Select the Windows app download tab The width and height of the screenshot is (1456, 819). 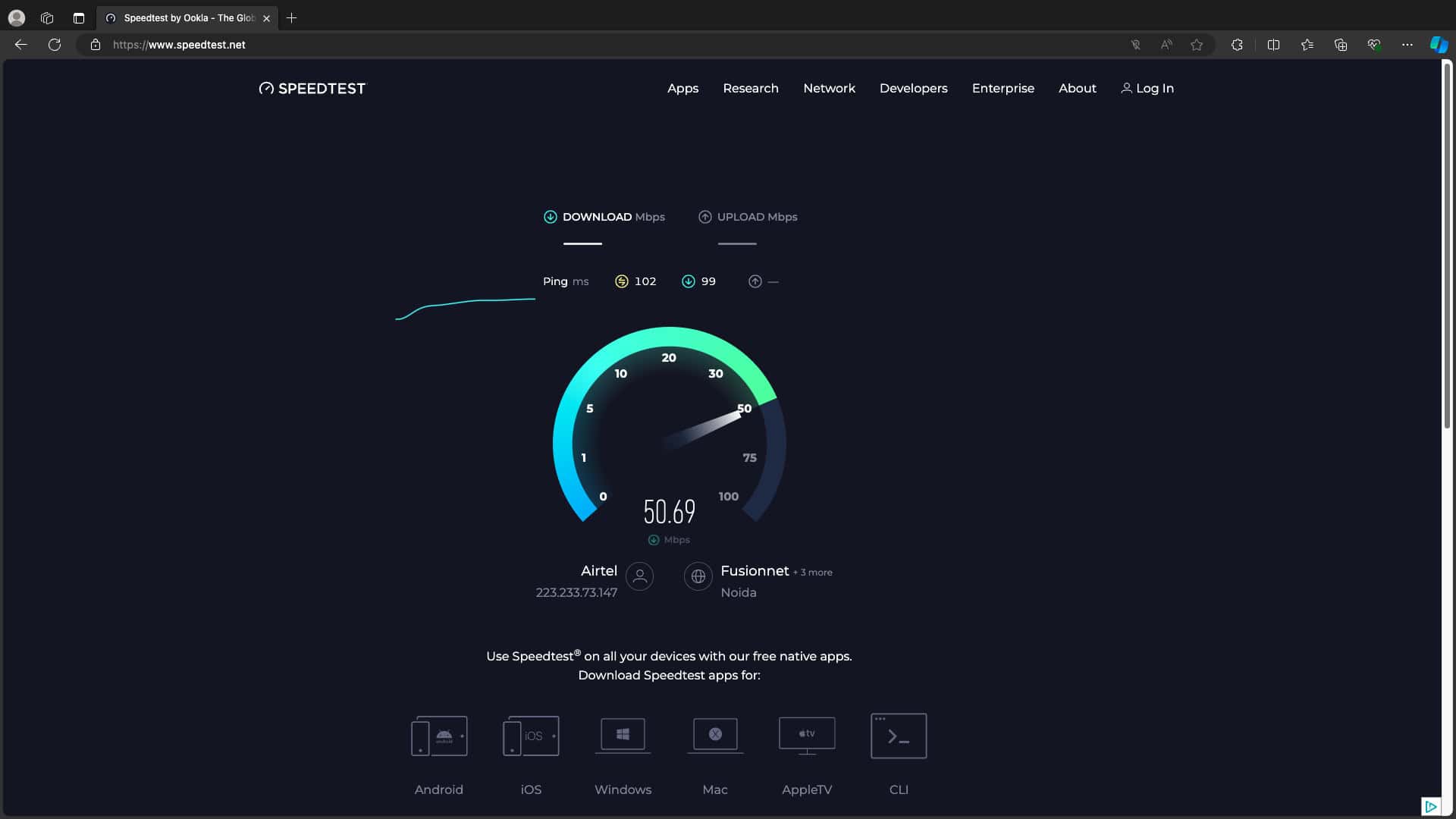point(623,750)
